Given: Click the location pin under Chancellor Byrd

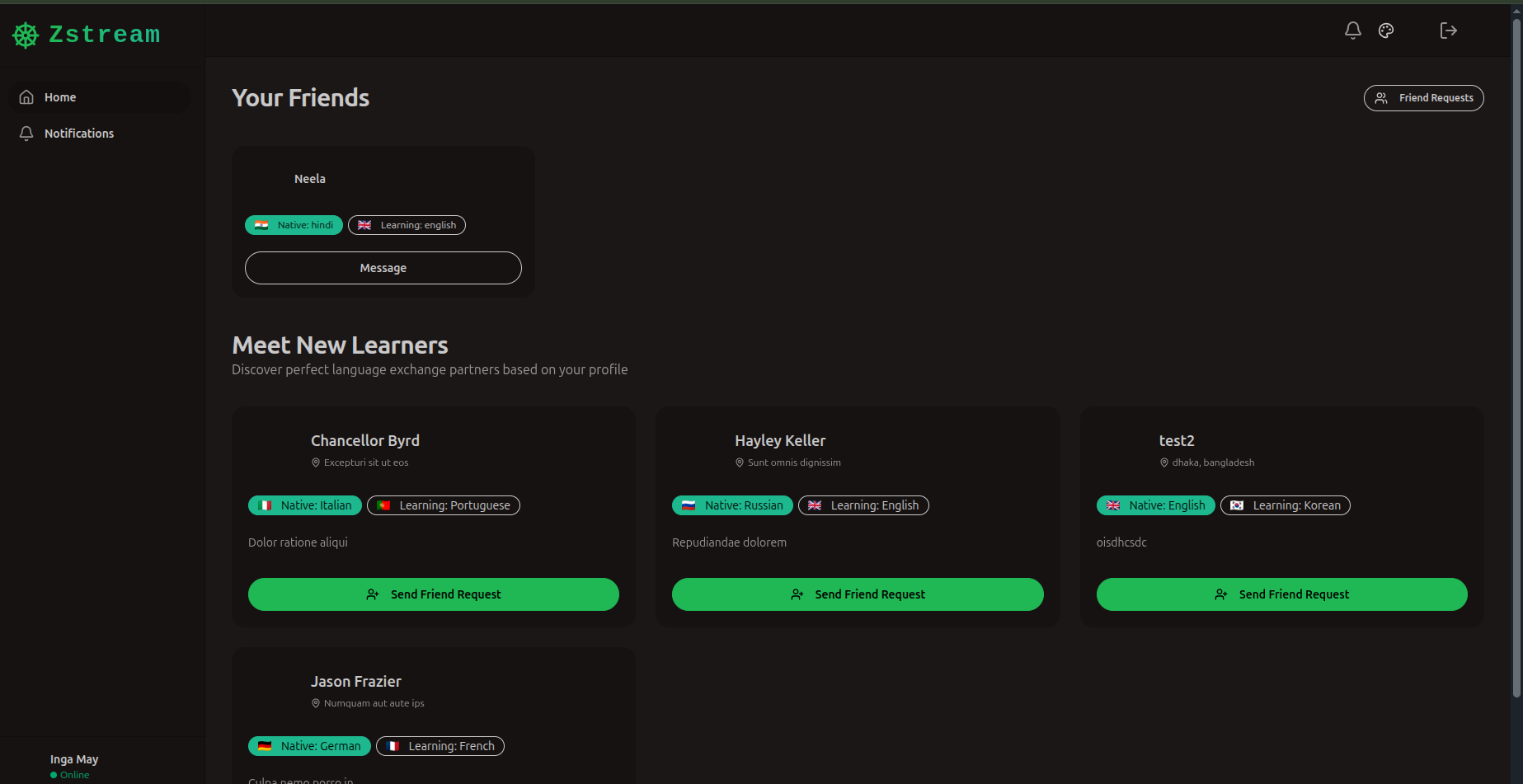Looking at the screenshot, I should coord(316,462).
